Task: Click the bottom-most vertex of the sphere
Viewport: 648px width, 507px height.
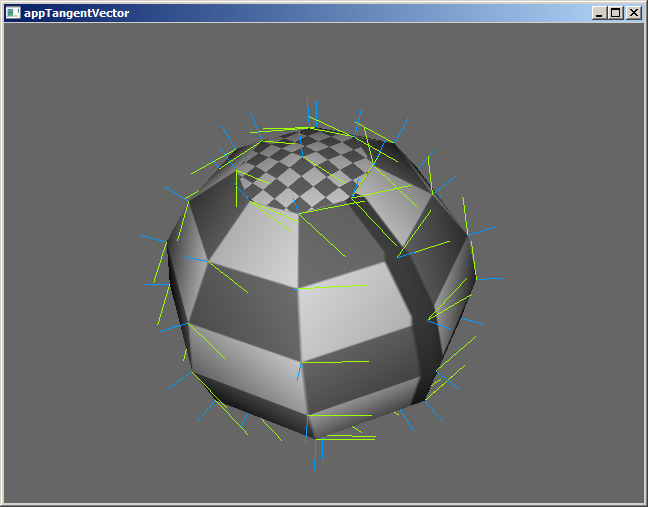Action: pos(317,438)
